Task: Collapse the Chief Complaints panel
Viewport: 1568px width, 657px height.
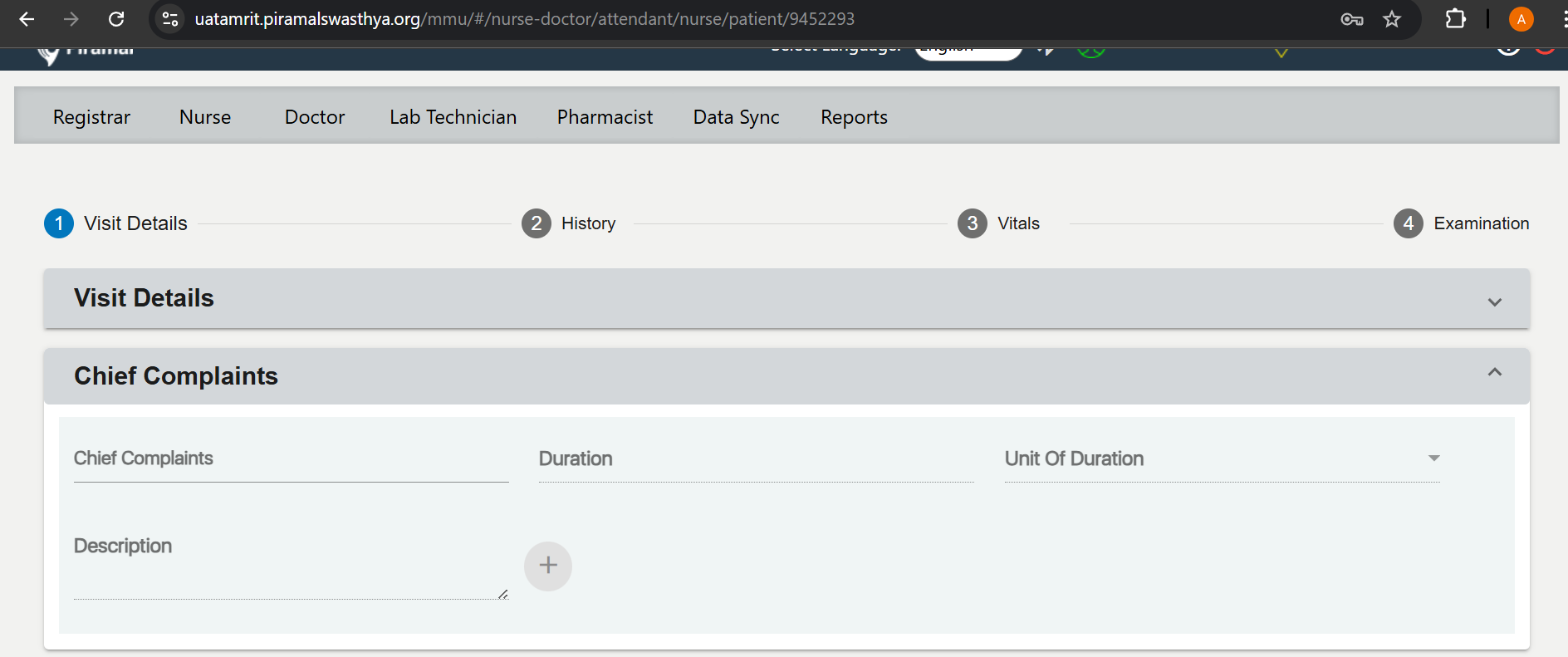Action: [1495, 372]
